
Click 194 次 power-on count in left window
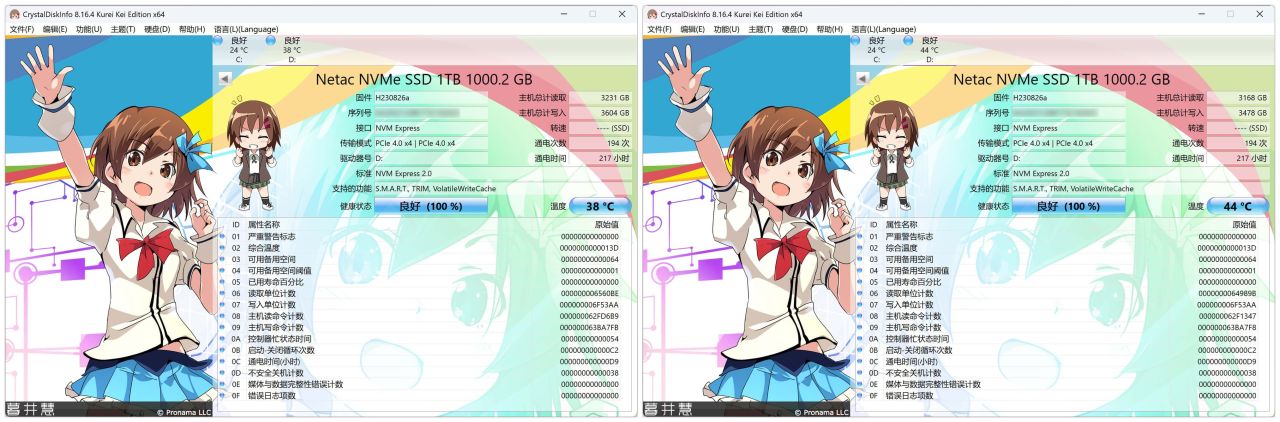(x=600, y=143)
